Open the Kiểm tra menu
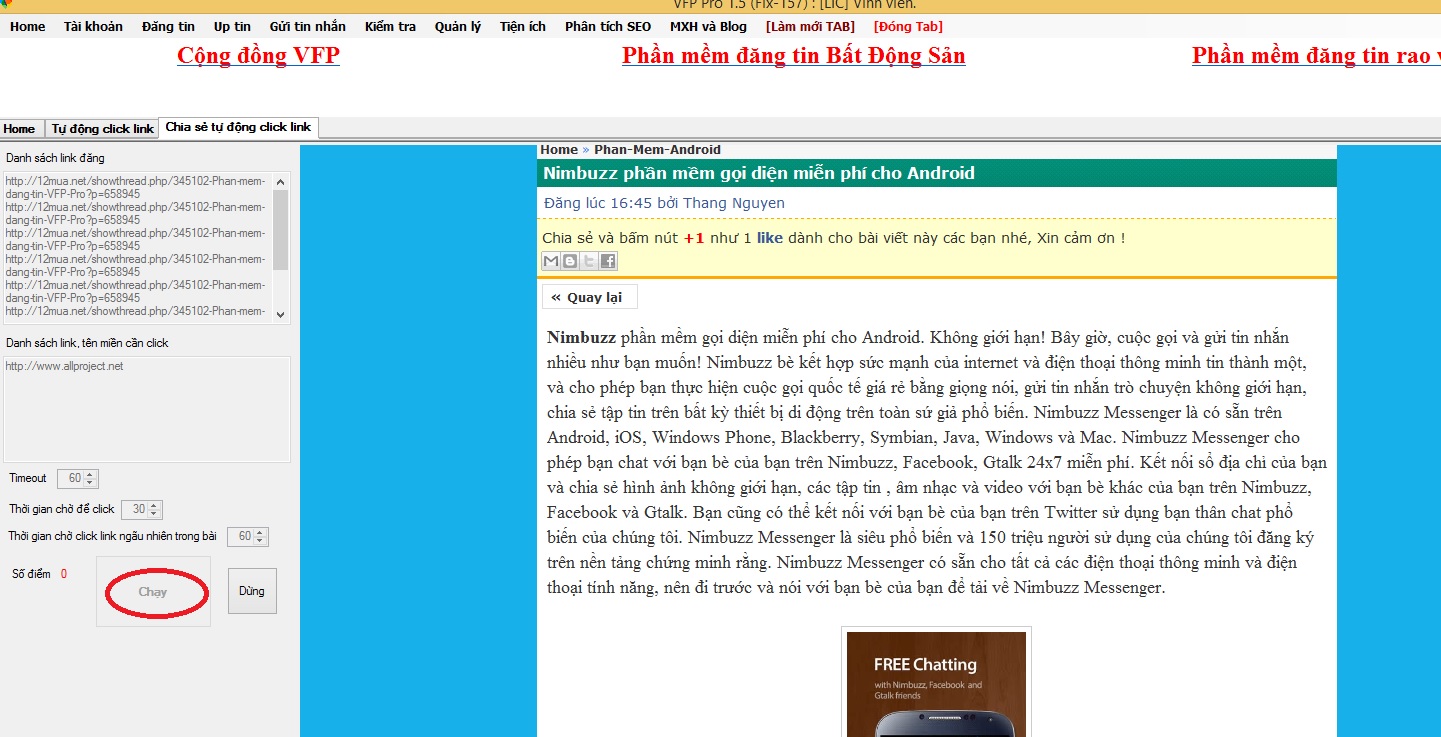1441x737 pixels. 390,26
